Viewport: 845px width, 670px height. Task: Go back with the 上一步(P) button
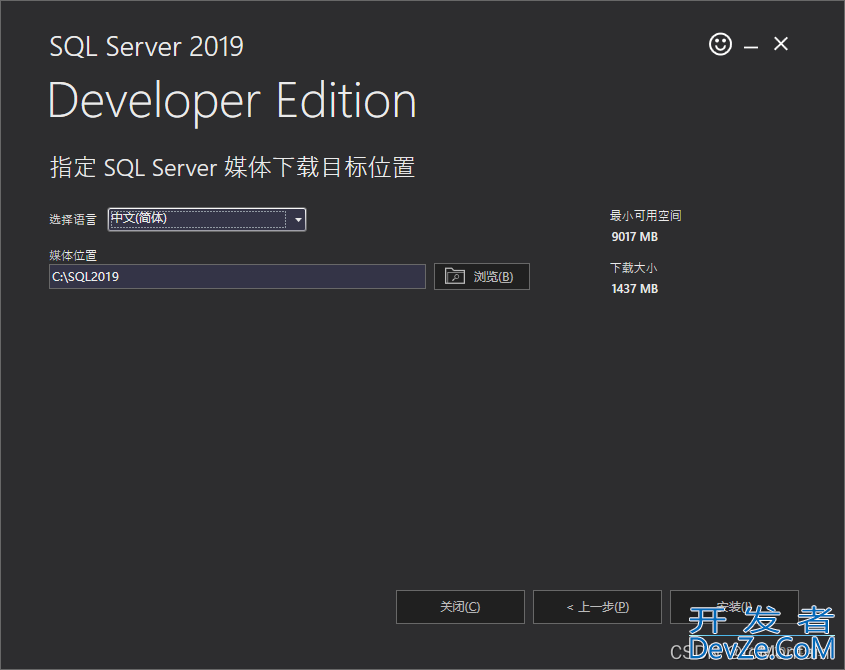pos(597,607)
